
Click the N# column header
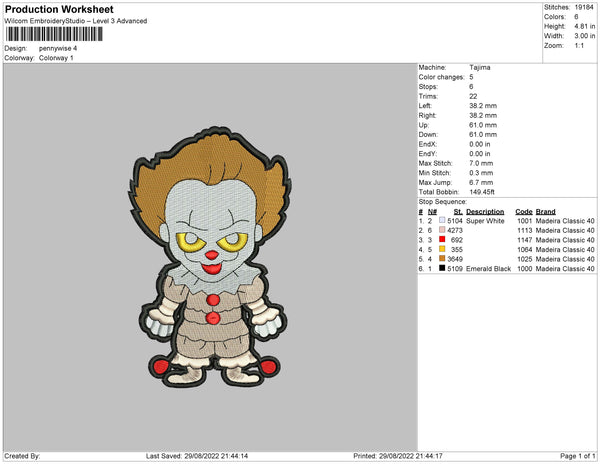pos(432,212)
